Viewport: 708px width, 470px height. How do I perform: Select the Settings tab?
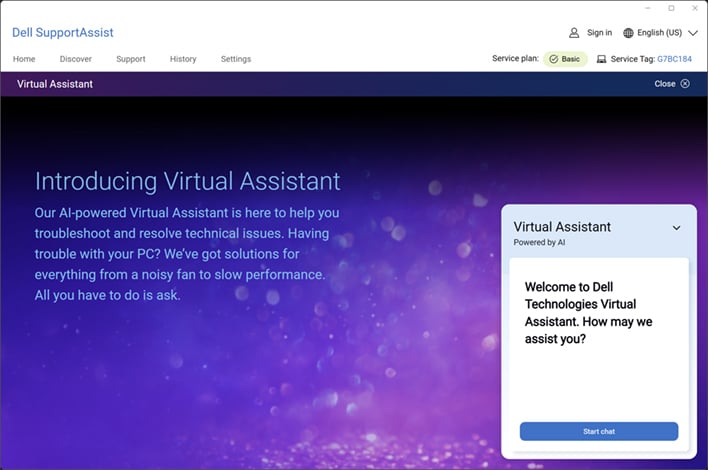[x=236, y=59]
